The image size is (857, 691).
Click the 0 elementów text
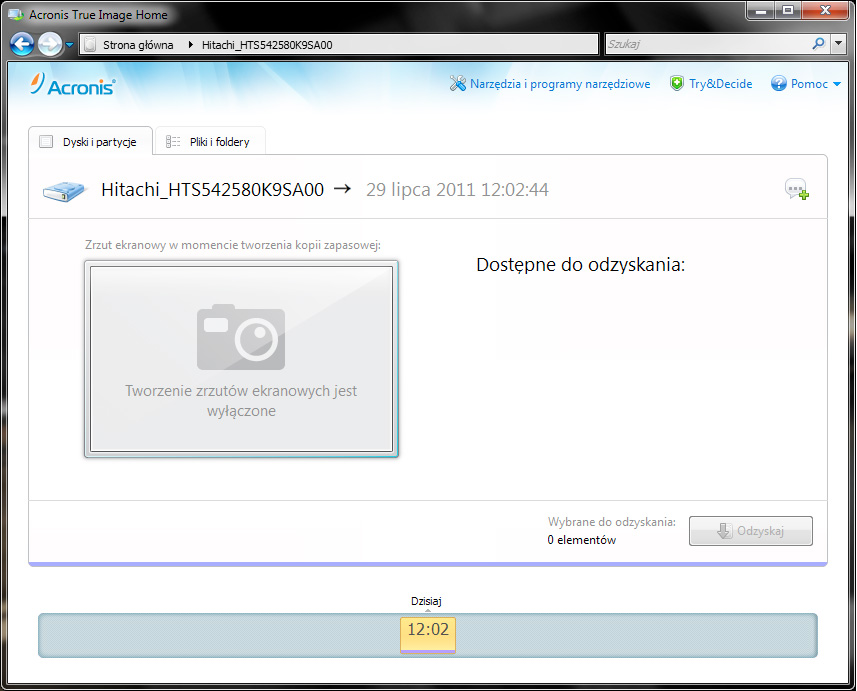(x=582, y=540)
